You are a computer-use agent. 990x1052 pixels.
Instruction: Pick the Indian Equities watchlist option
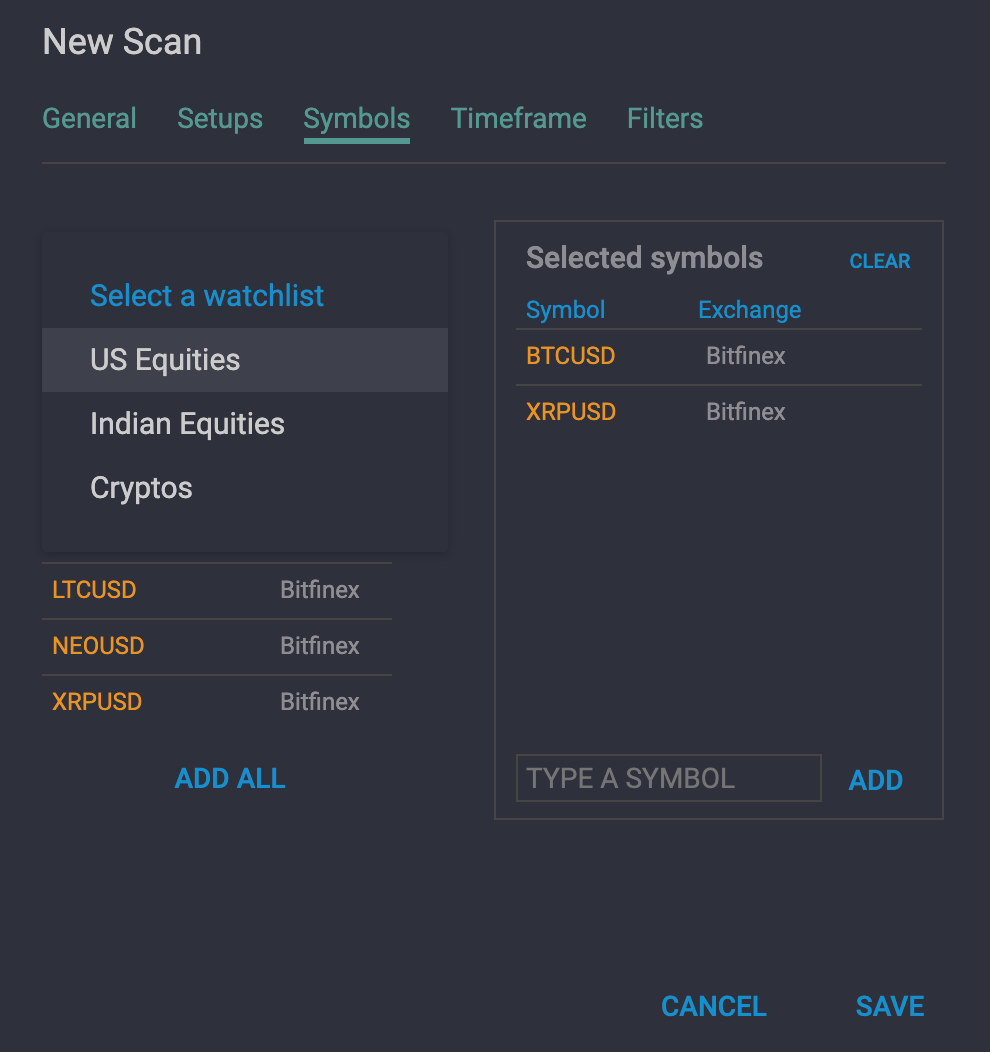click(x=187, y=424)
